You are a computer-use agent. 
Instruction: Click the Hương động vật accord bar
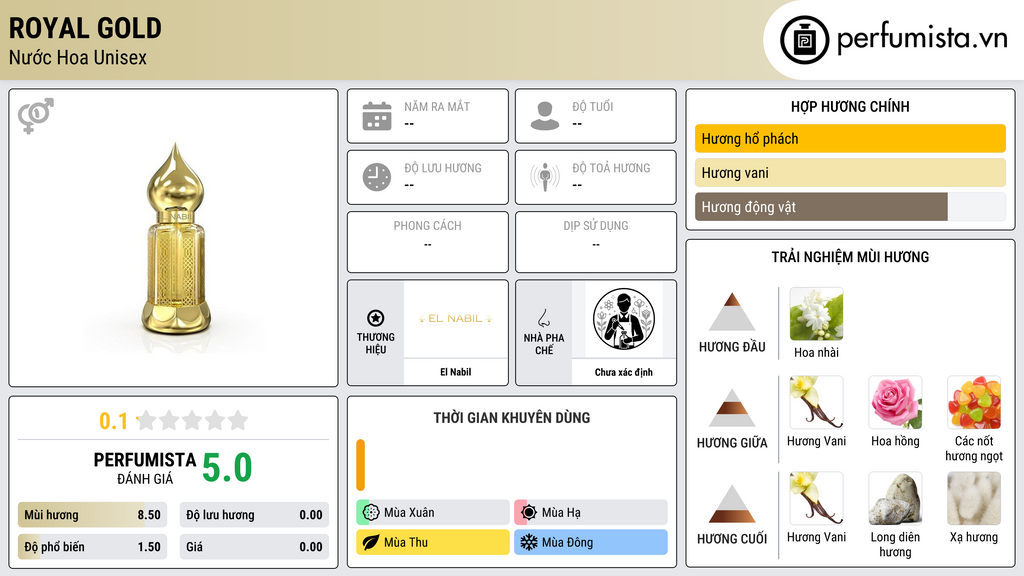850,207
